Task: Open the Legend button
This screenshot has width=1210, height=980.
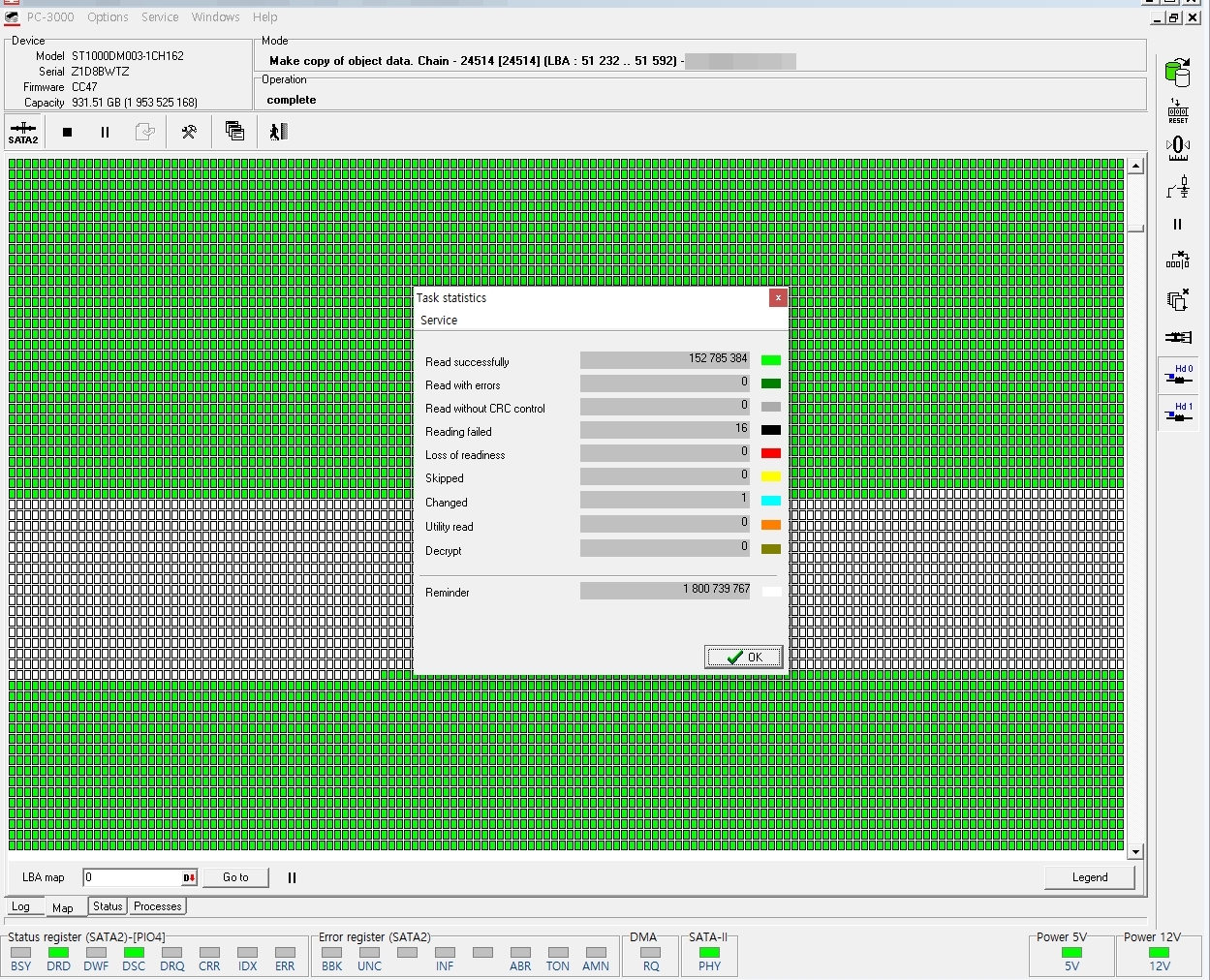Action: click(1090, 877)
